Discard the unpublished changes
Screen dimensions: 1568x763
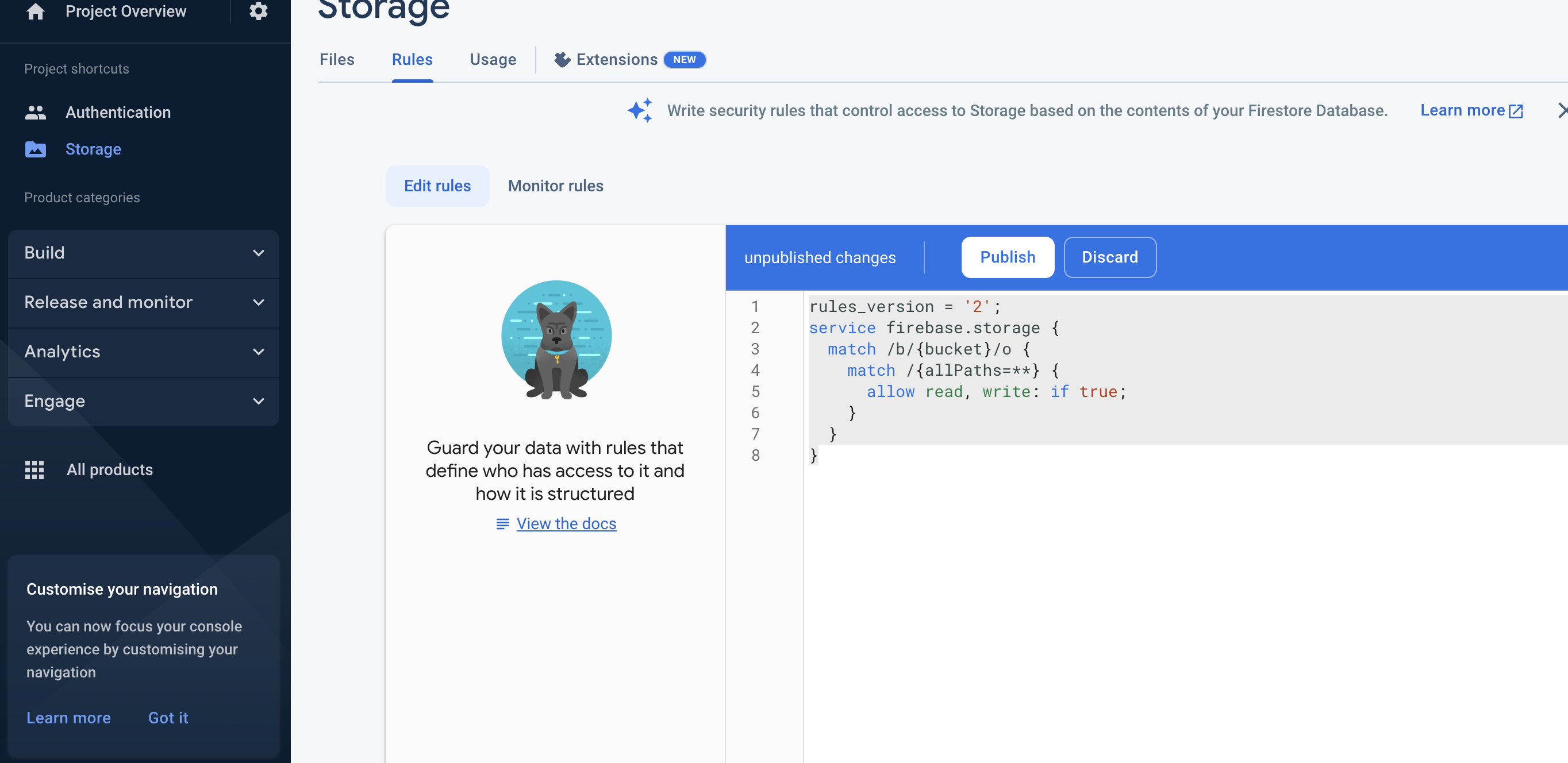(1109, 257)
